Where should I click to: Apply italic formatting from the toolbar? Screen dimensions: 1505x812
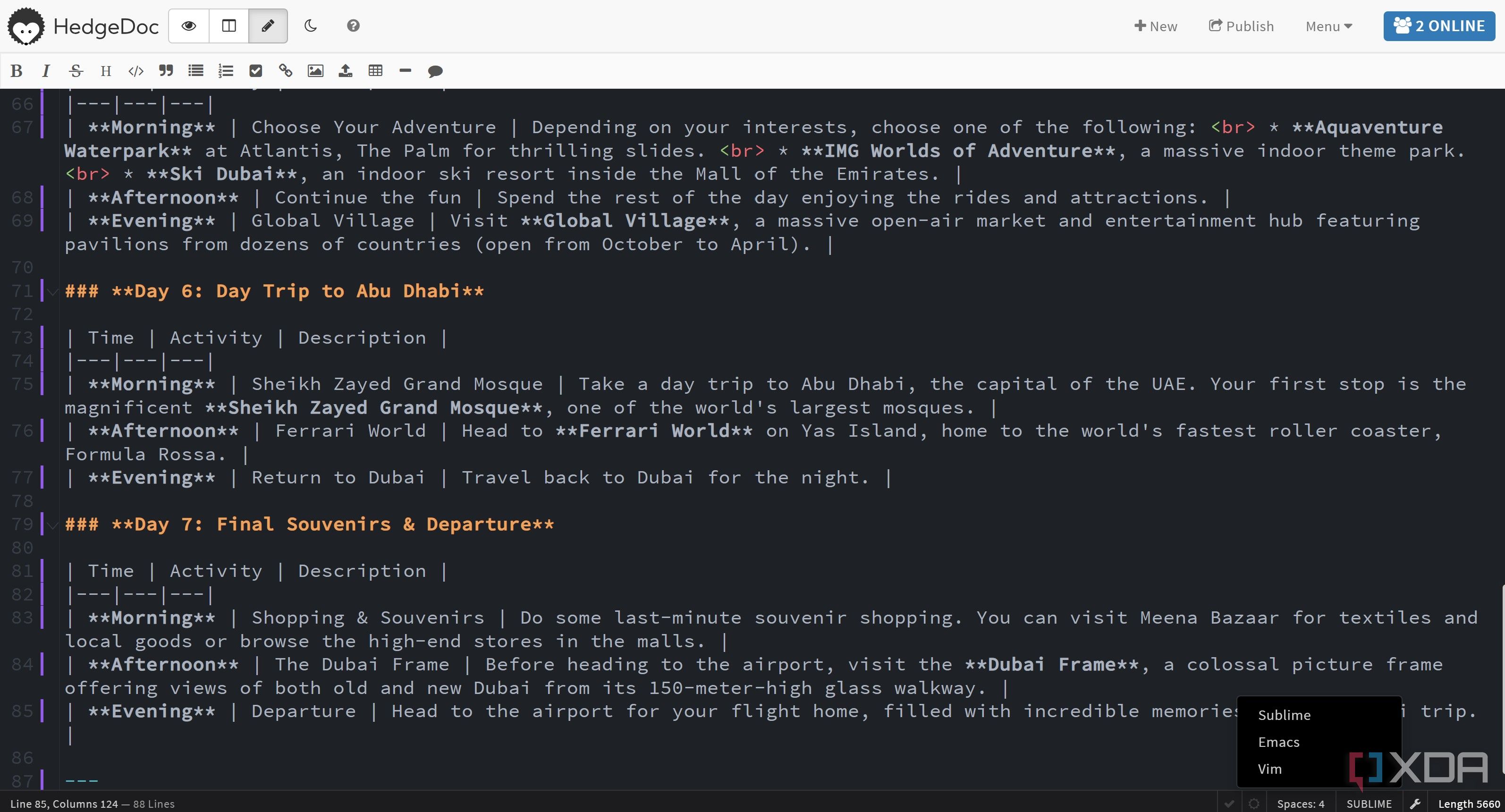(46, 71)
